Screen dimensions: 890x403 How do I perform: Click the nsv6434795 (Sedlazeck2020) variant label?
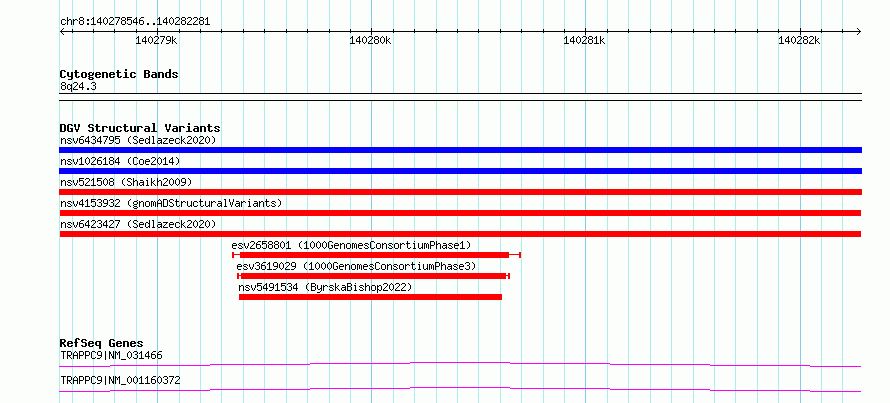[x=138, y=140]
